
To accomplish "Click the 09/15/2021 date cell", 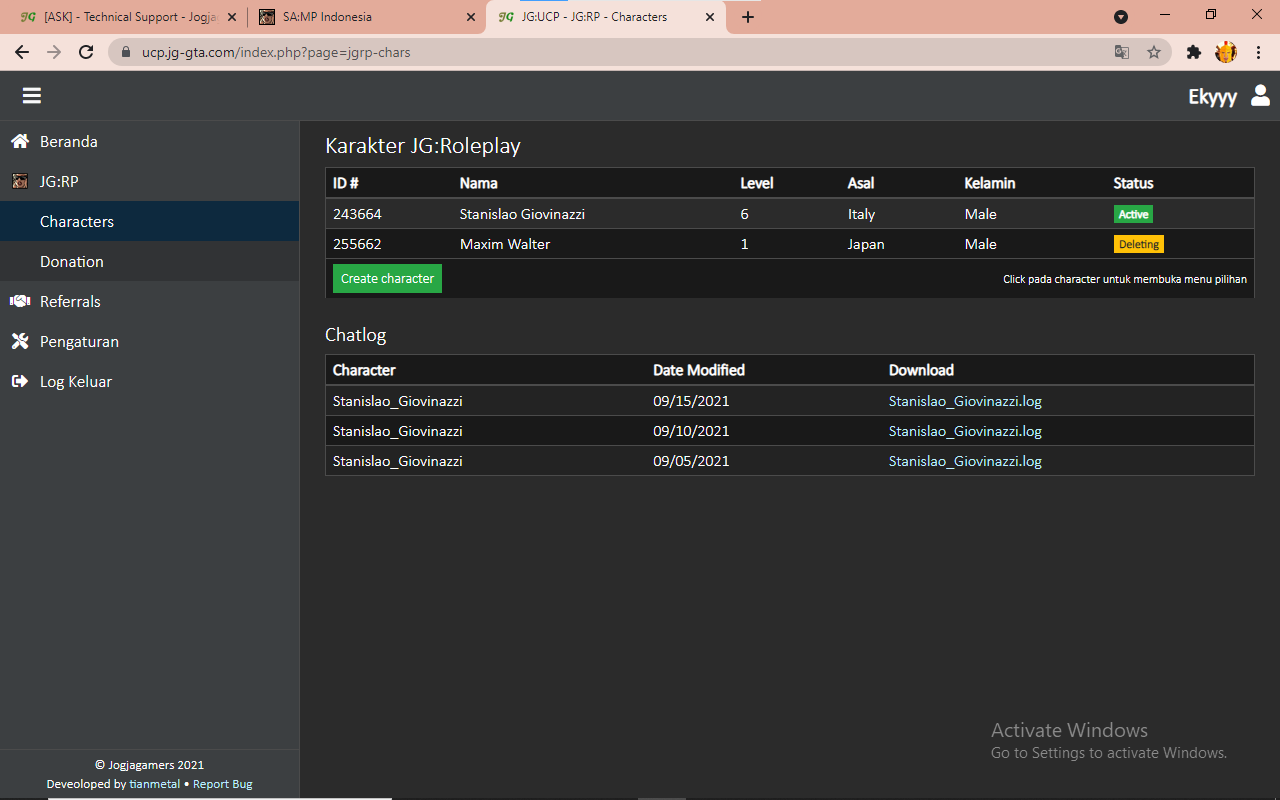I will tap(691, 401).
